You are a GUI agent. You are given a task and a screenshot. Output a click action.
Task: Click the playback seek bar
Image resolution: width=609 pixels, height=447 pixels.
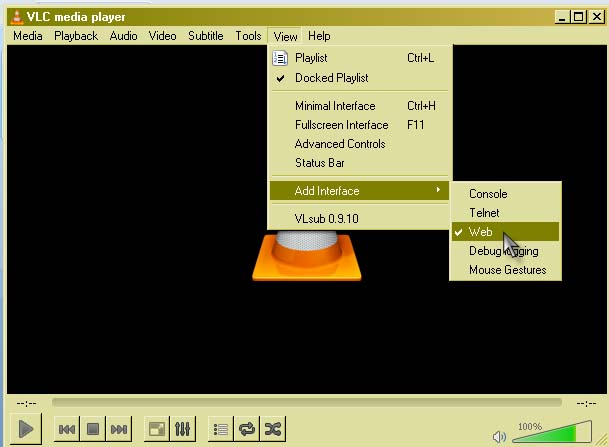(307, 403)
